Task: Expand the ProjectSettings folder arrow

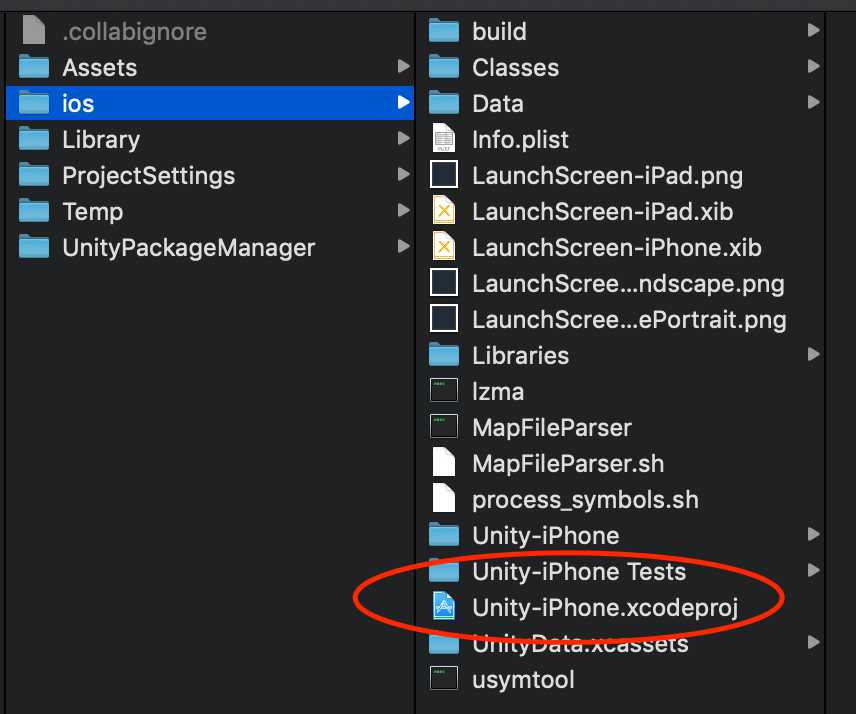Action: (403, 175)
